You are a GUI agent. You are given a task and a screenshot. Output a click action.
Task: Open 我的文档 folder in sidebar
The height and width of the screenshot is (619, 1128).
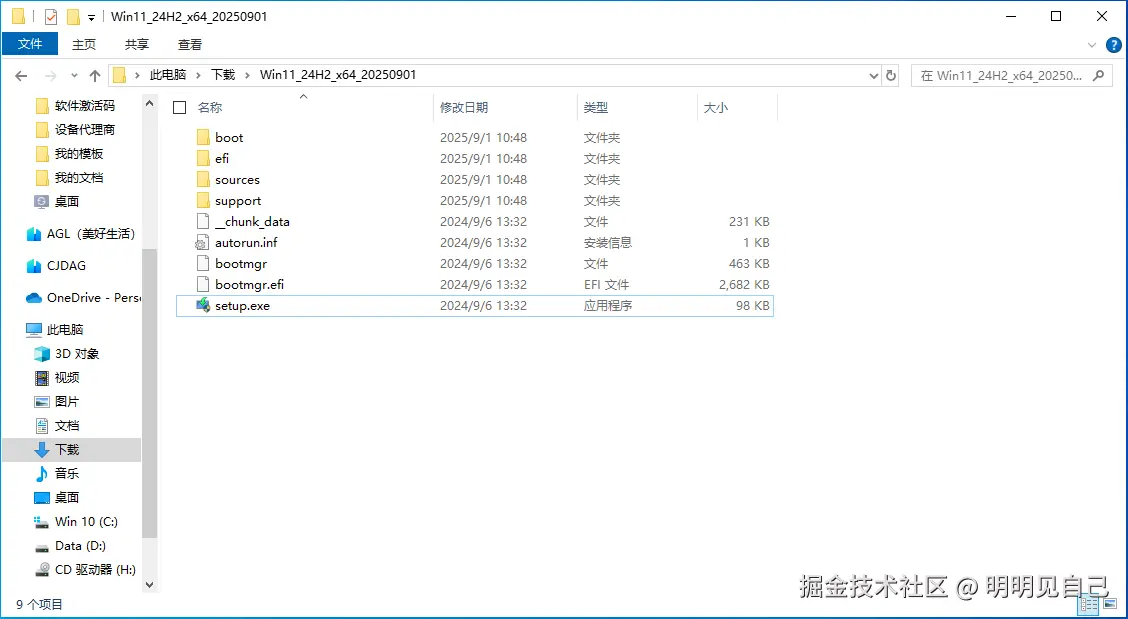[69, 177]
